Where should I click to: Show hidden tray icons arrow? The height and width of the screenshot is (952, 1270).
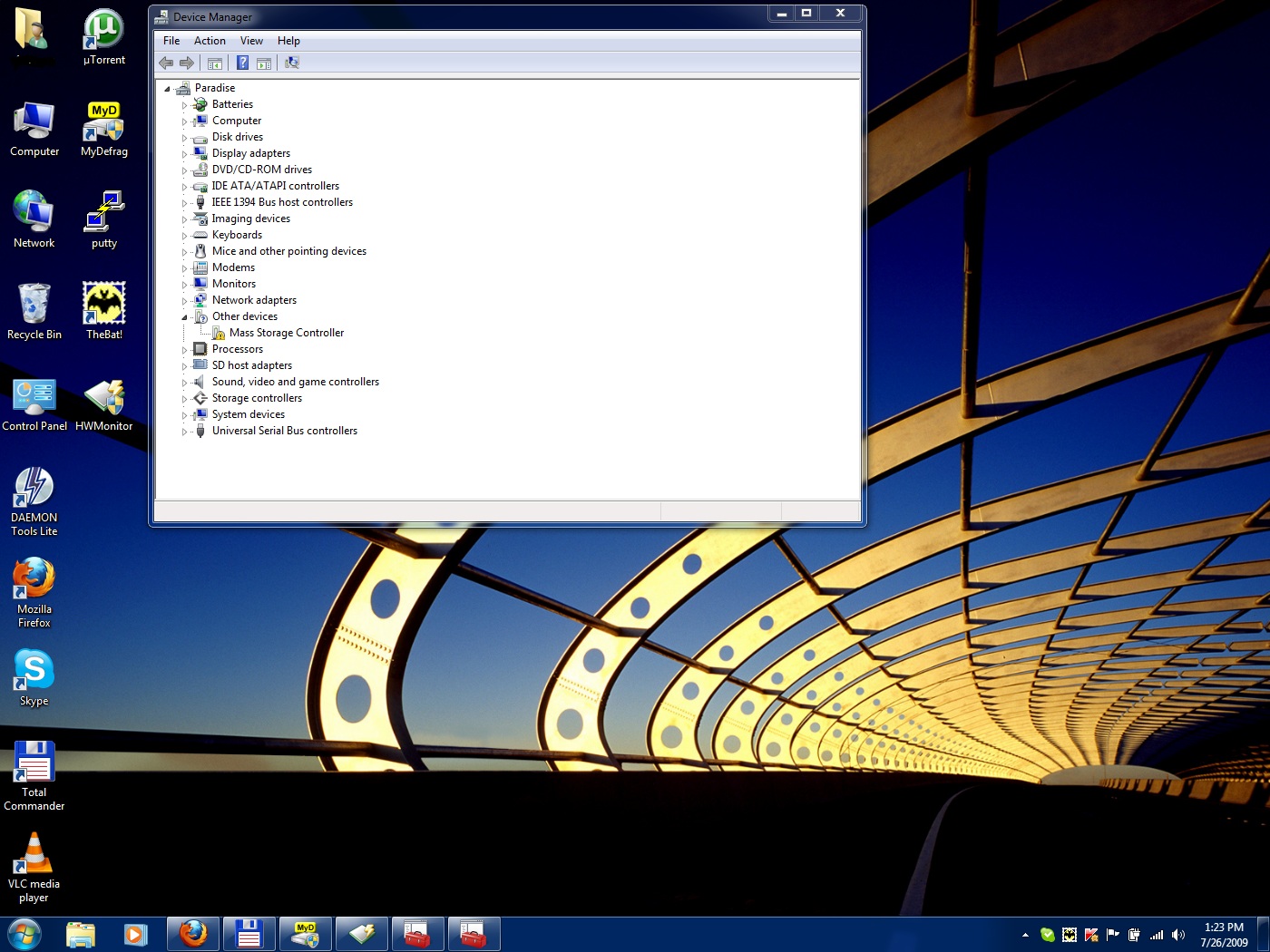coord(1025,935)
